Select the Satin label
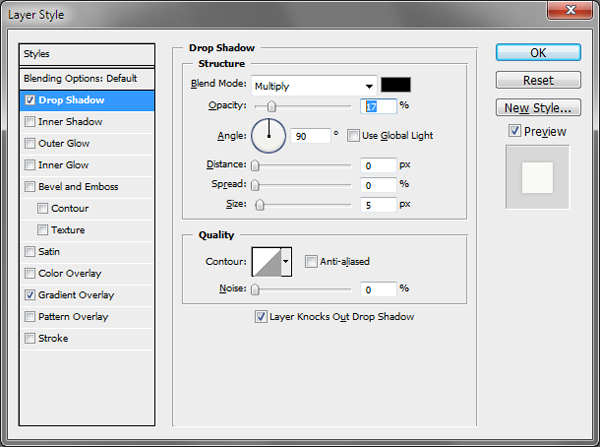 click(49, 252)
